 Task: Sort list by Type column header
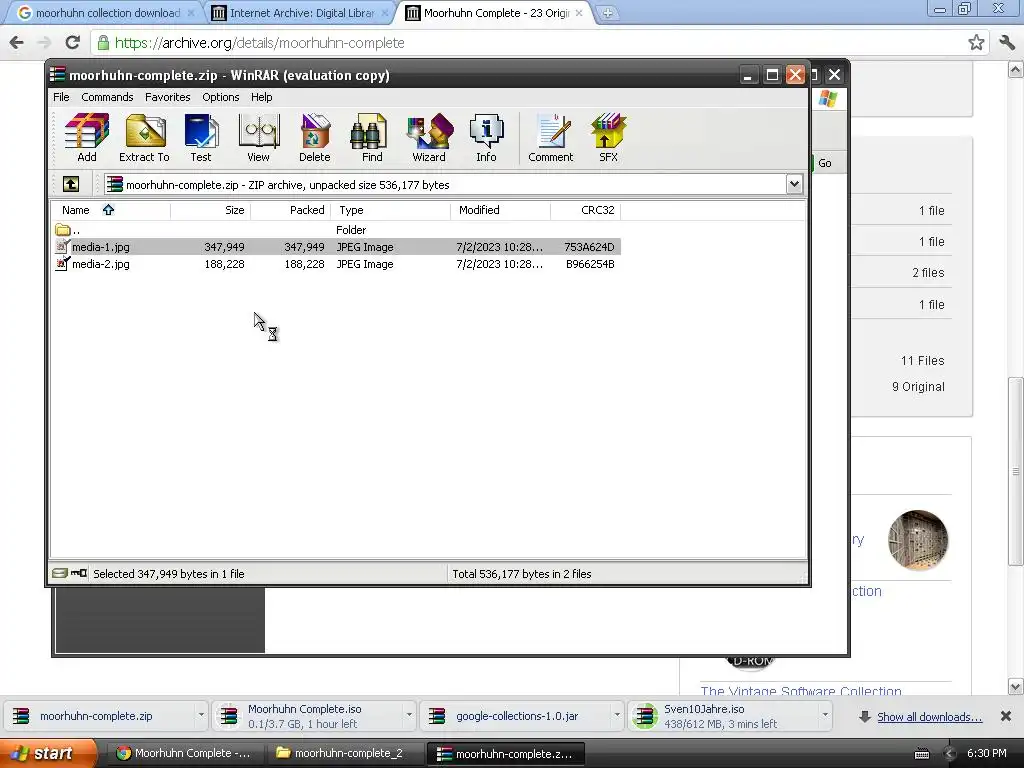click(391, 210)
